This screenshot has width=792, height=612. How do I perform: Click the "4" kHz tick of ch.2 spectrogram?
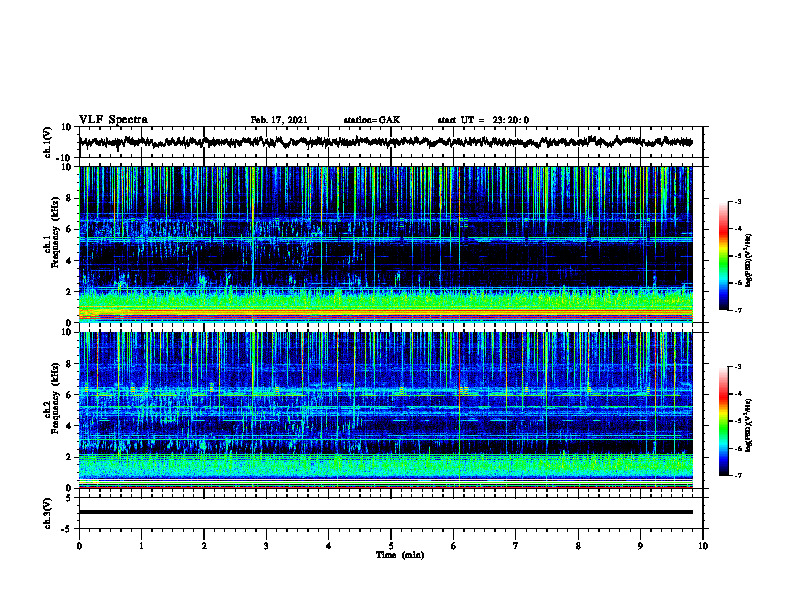[x=70, y=426]
